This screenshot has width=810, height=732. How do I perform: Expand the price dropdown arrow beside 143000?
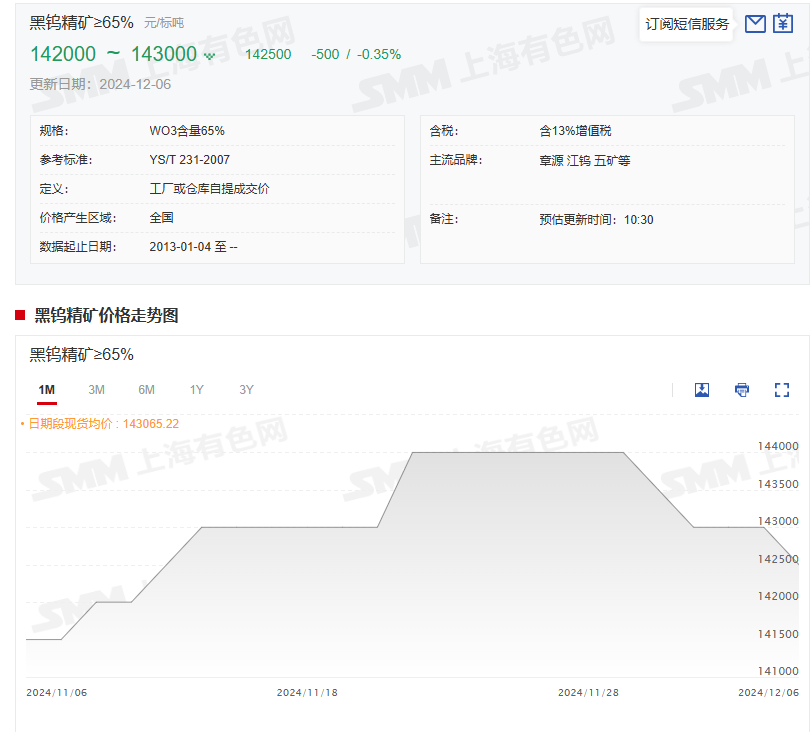tap(209, 55)
